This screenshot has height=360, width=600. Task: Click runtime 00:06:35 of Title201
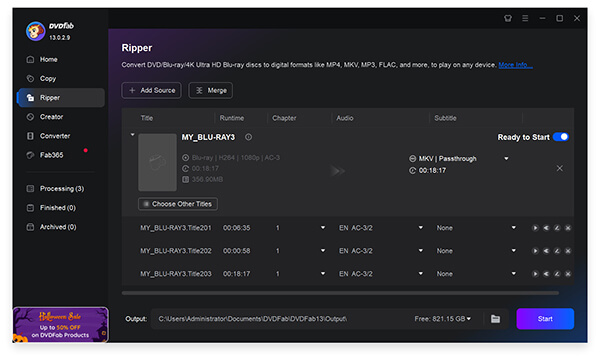236,228
